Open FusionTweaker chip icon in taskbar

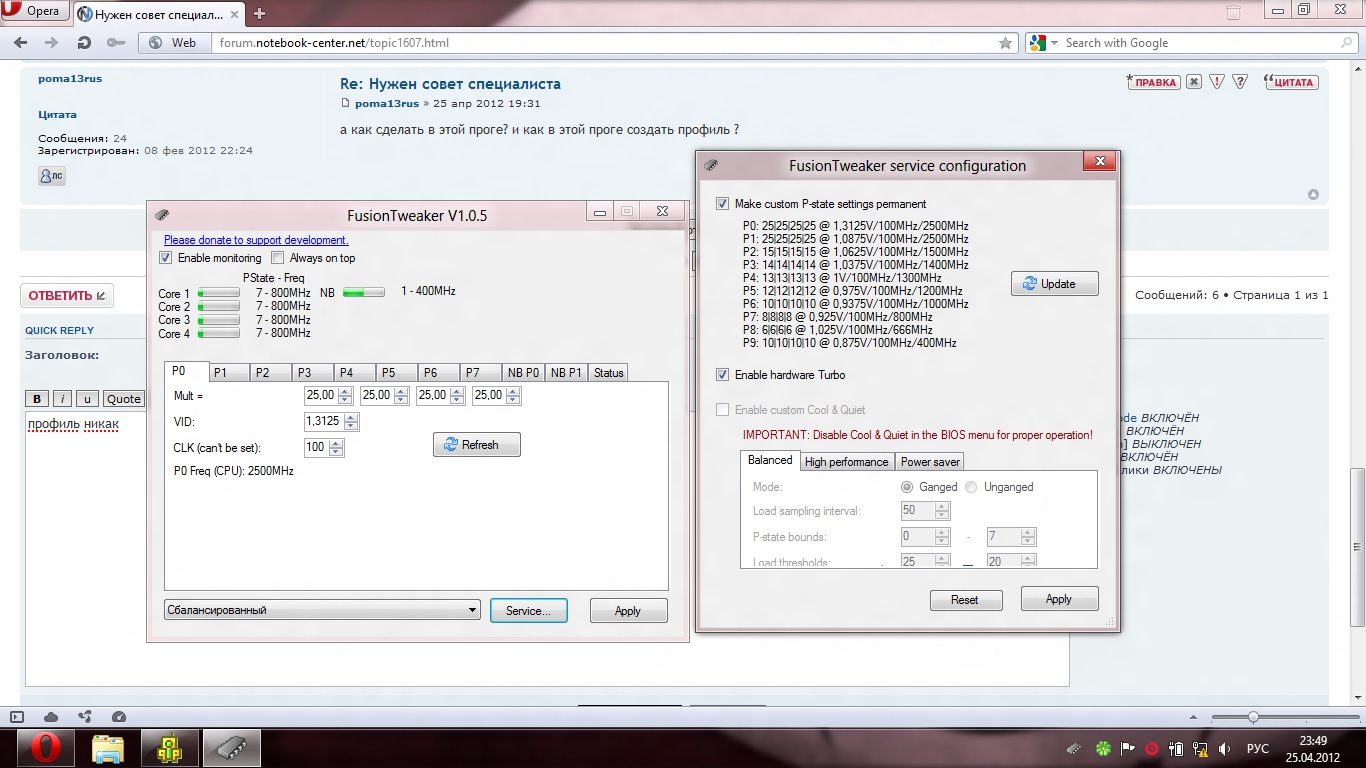tap(232, 748)
